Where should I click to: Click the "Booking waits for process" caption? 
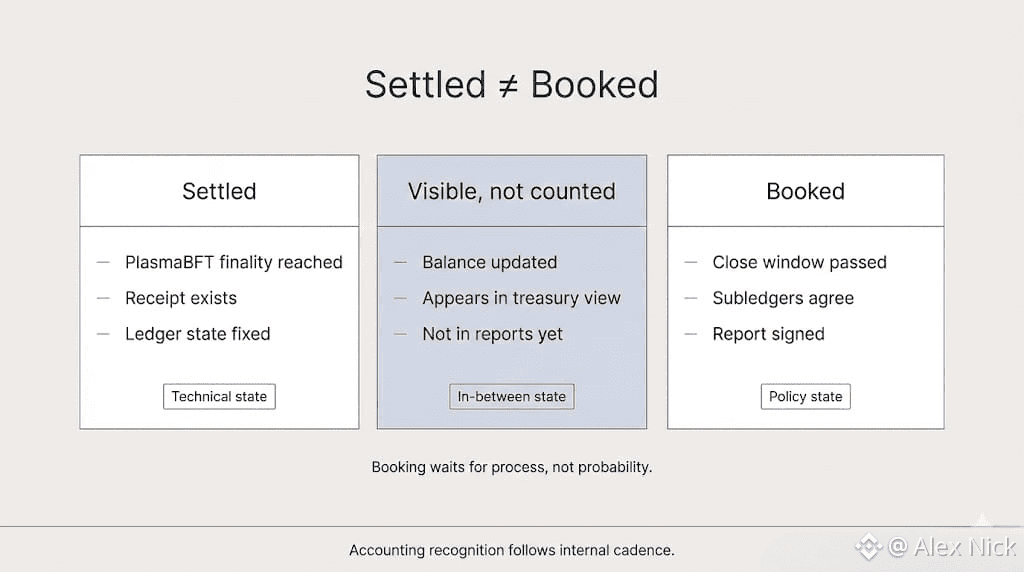click(511, 467)
